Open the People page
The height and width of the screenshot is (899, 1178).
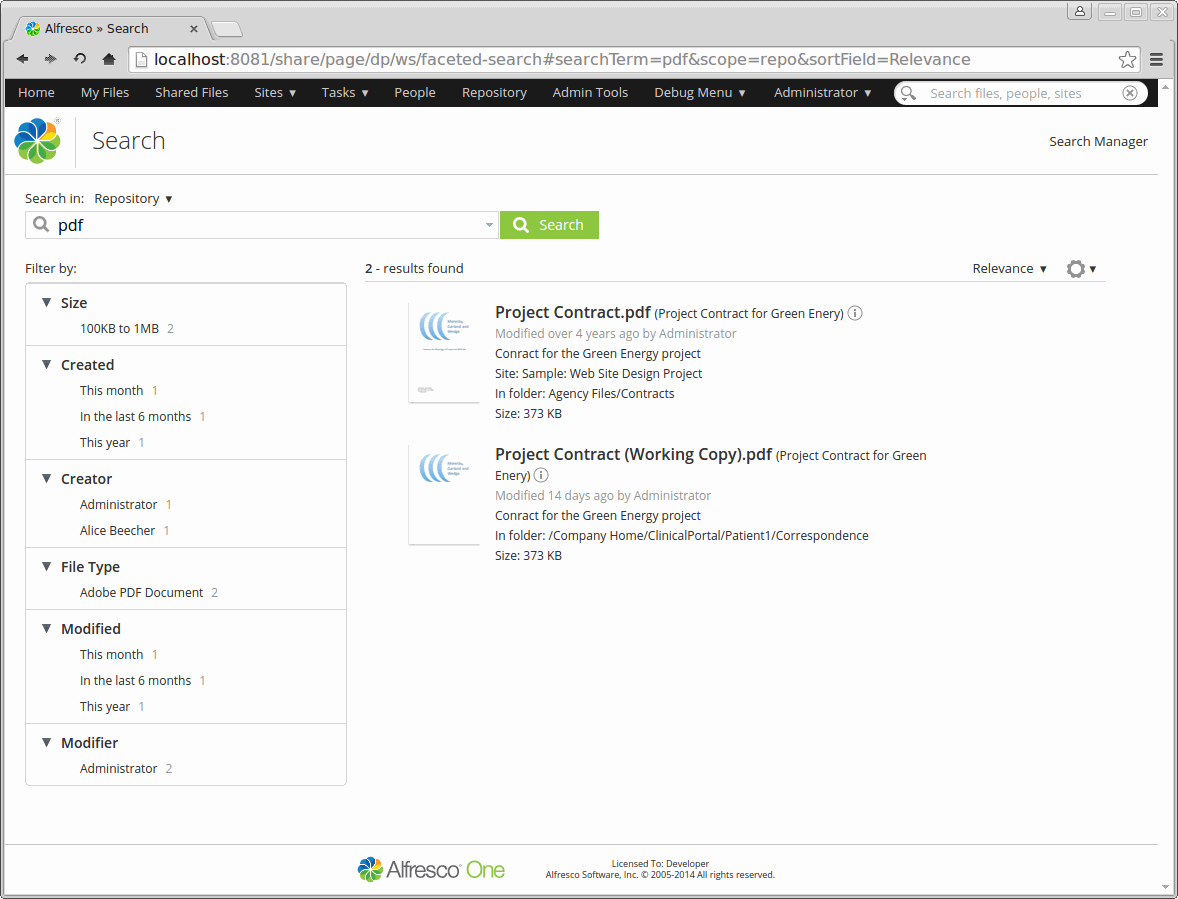coord(415,92)
